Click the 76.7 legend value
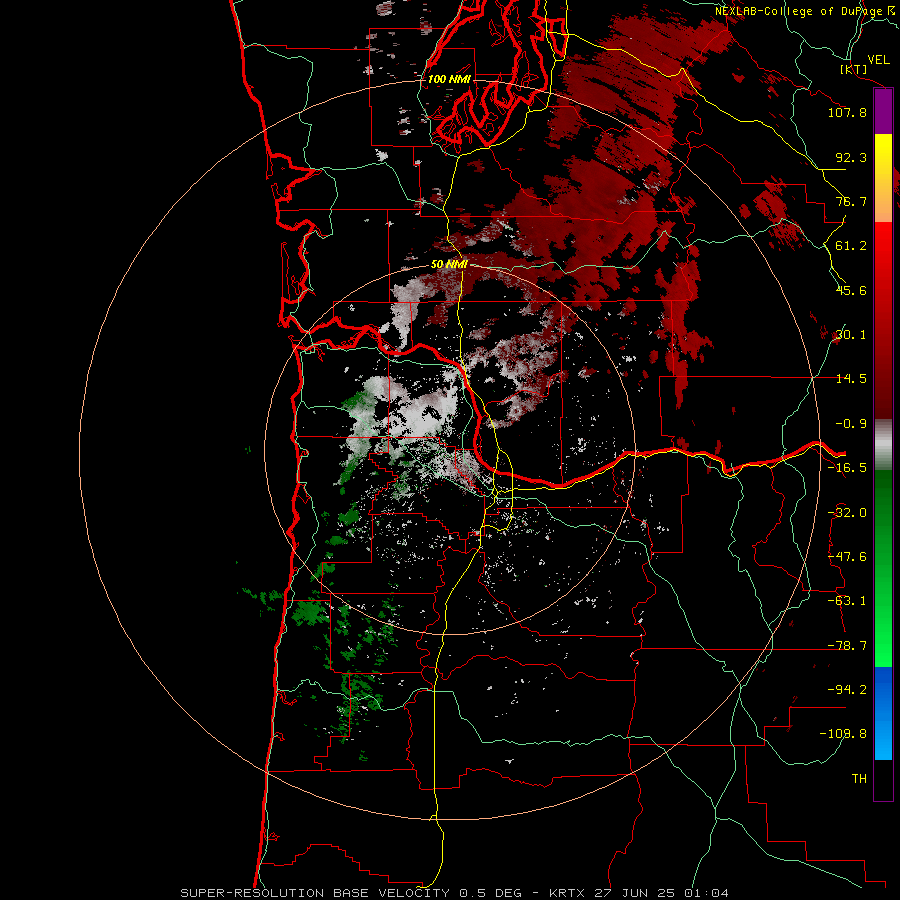Viewport: 900px width, 900px height. point(851,201)
